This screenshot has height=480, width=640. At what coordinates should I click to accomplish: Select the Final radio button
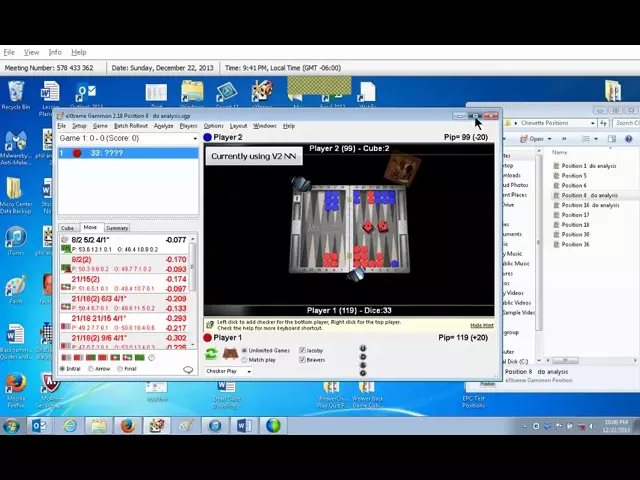120,369
